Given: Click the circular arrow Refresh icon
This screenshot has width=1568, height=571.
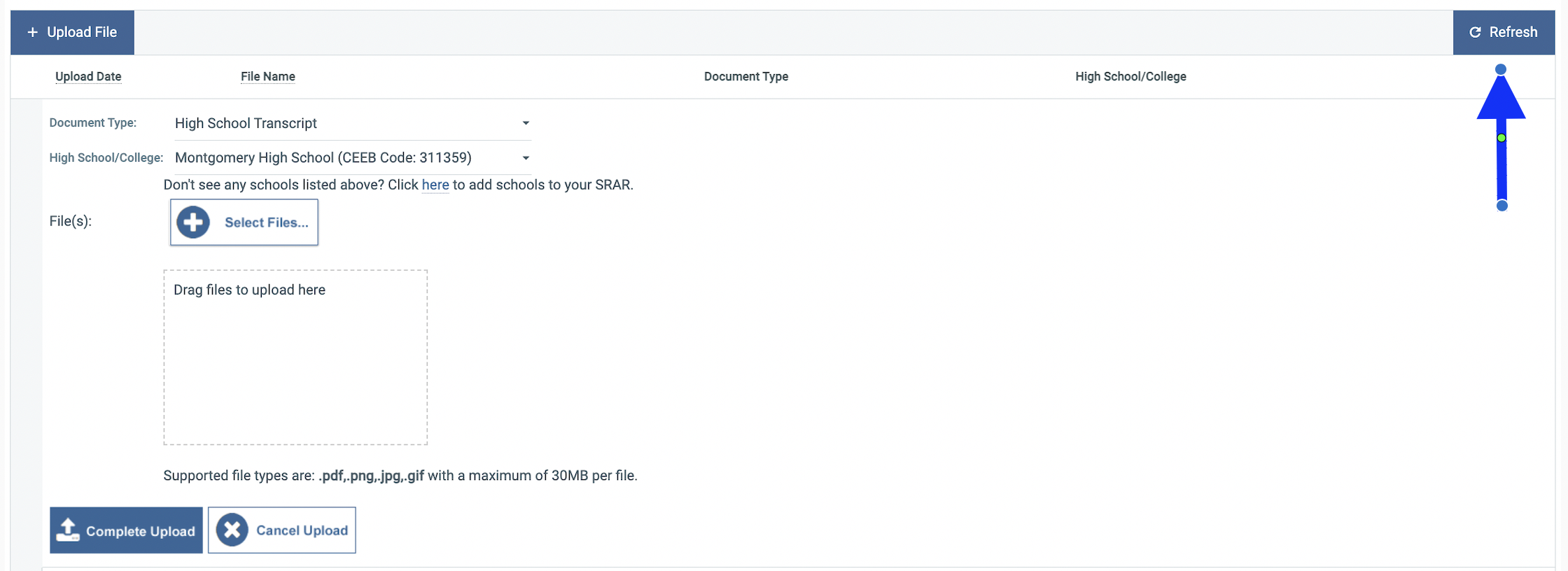Looking at the screenshot, I should pos(1475,32).
